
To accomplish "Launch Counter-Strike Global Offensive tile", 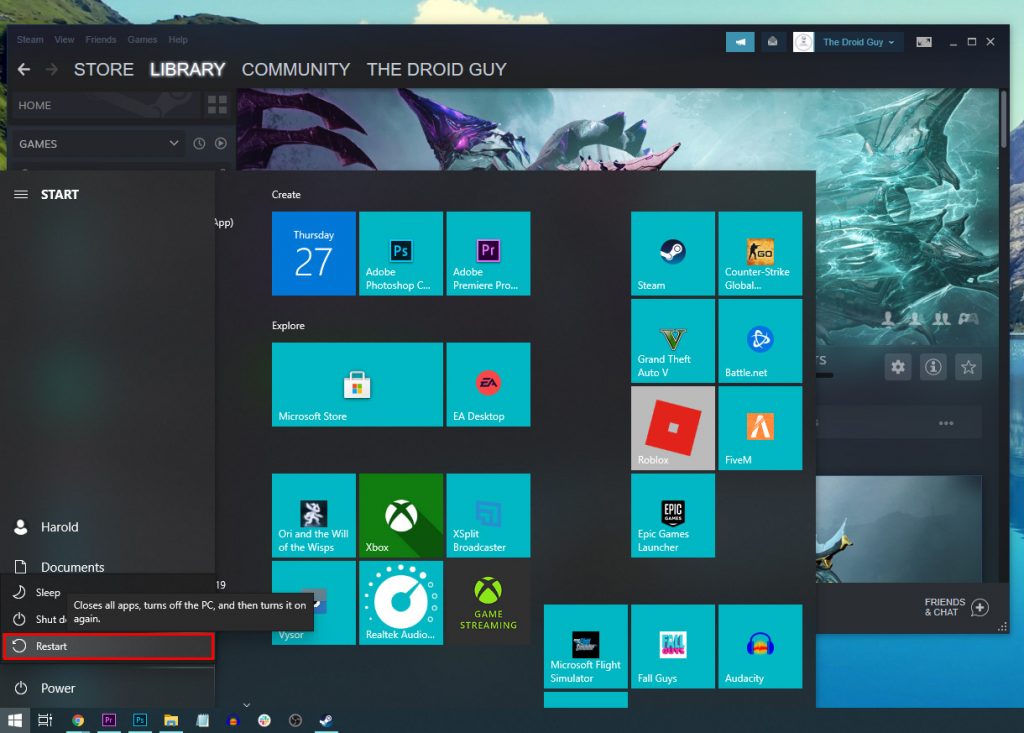I will pyautogui.click(x=760, y=253).
